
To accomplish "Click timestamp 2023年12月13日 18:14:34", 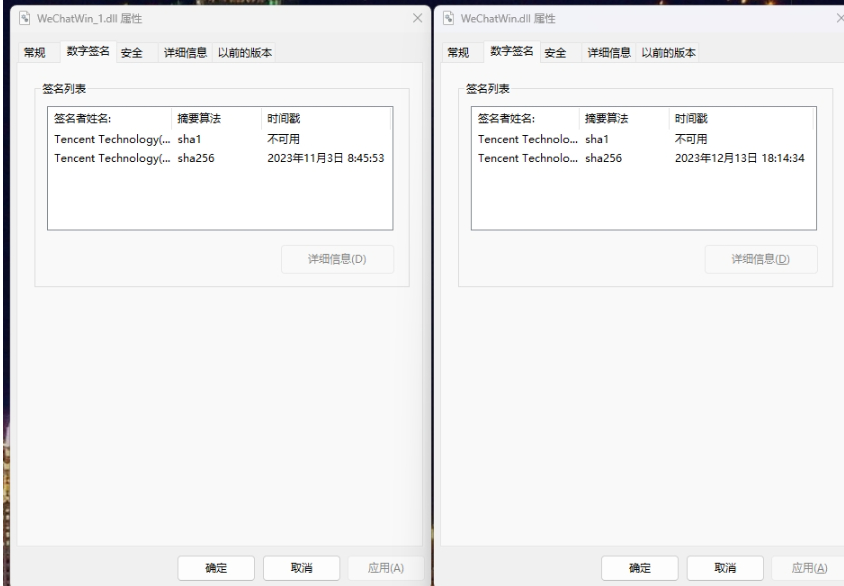I will point(740,158).
